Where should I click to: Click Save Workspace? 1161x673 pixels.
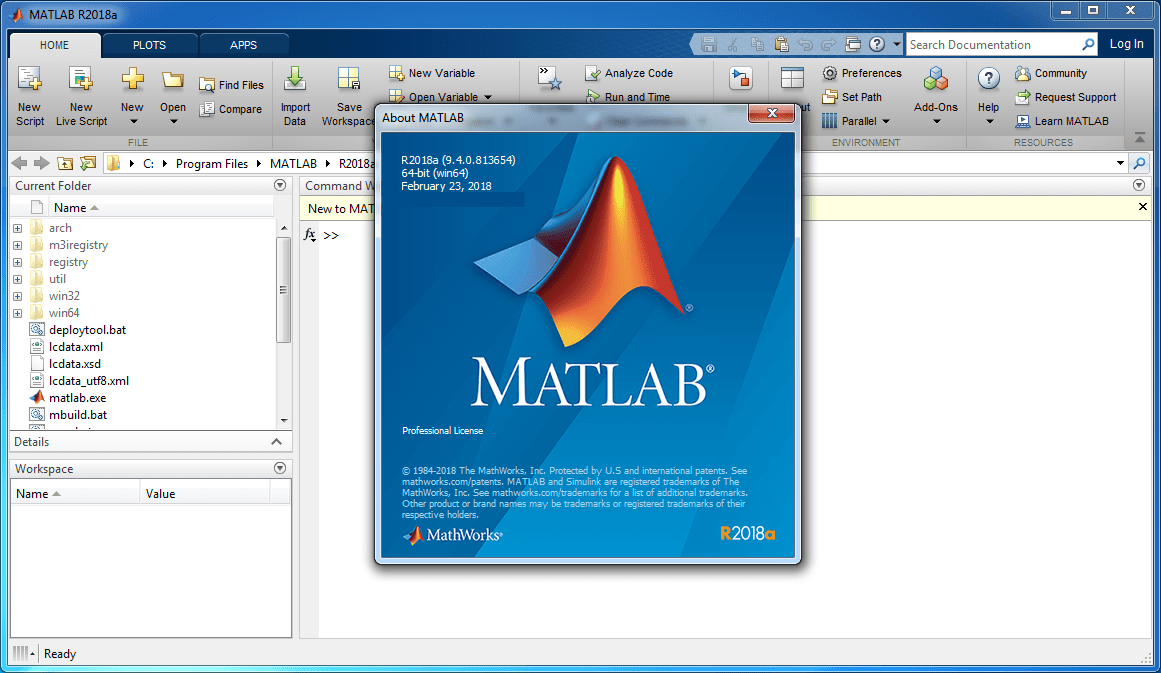348,96
